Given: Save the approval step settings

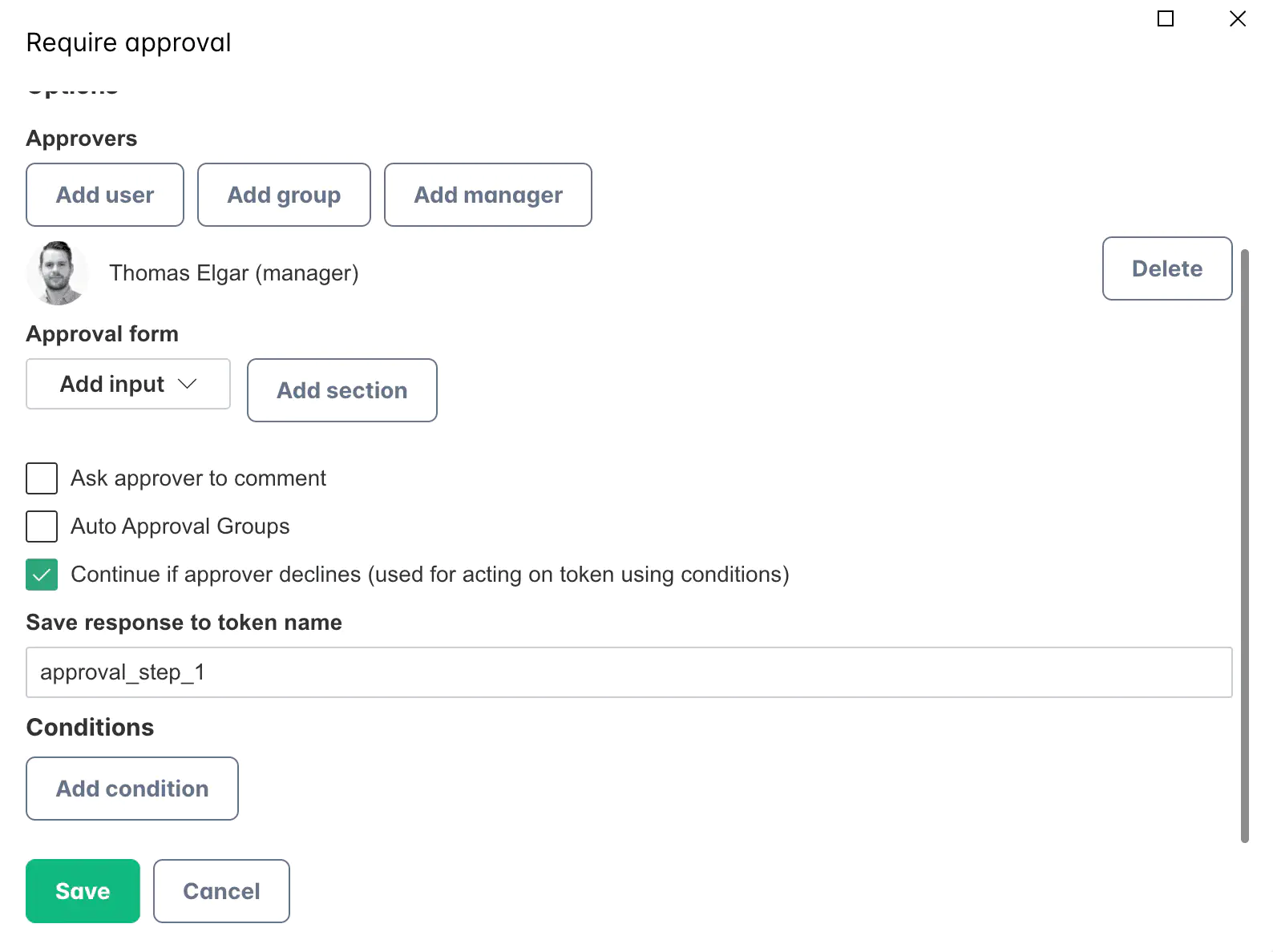Looking at the screenshot, I should point(83,890).
